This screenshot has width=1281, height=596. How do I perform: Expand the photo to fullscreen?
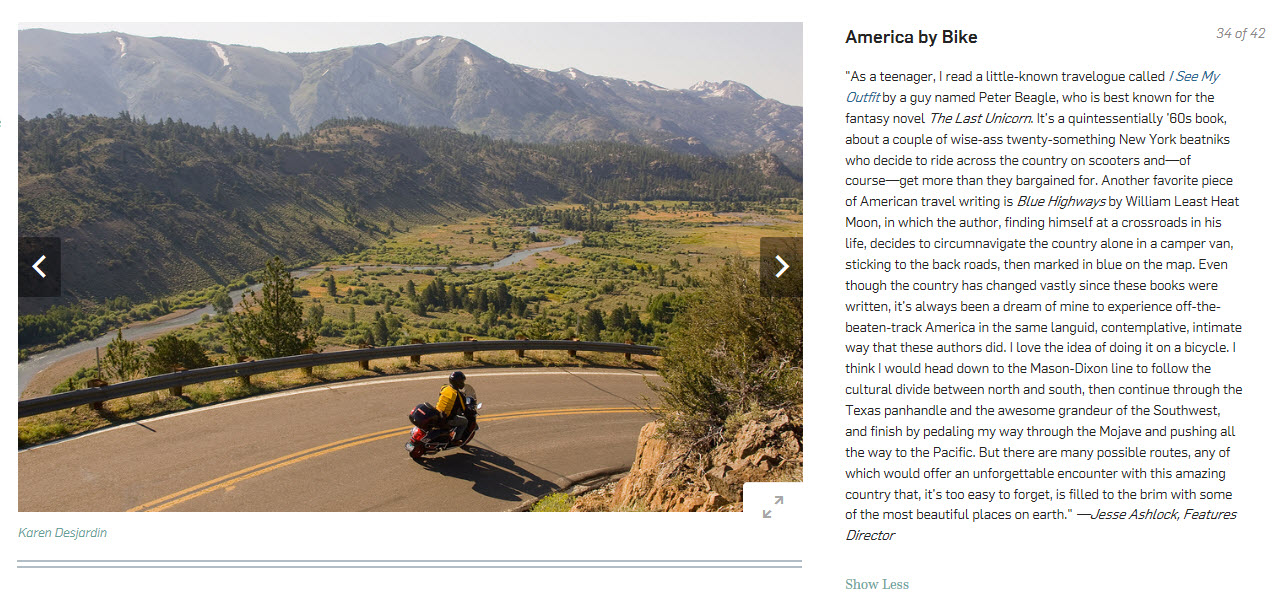point(772,507)
